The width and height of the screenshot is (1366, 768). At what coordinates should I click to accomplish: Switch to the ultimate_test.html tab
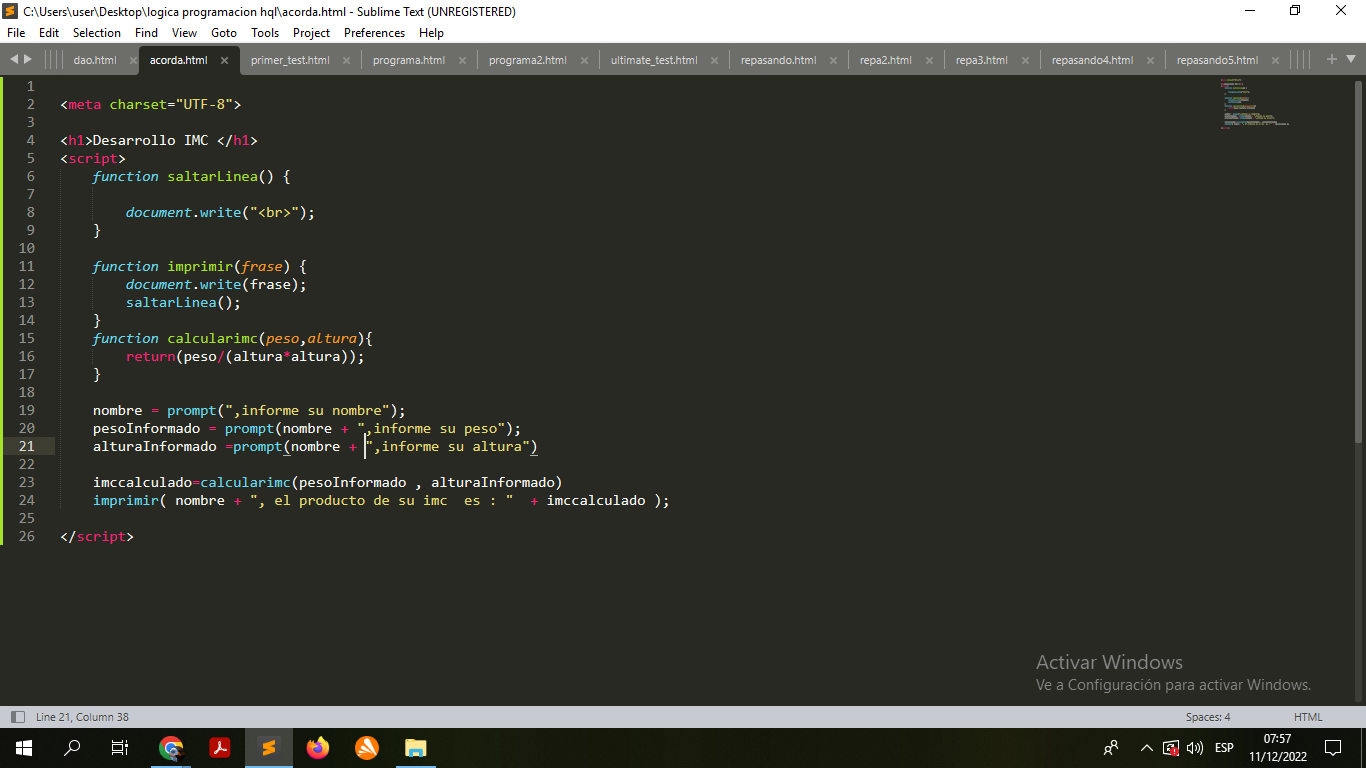pyautogui.click(x=654, y=60)
